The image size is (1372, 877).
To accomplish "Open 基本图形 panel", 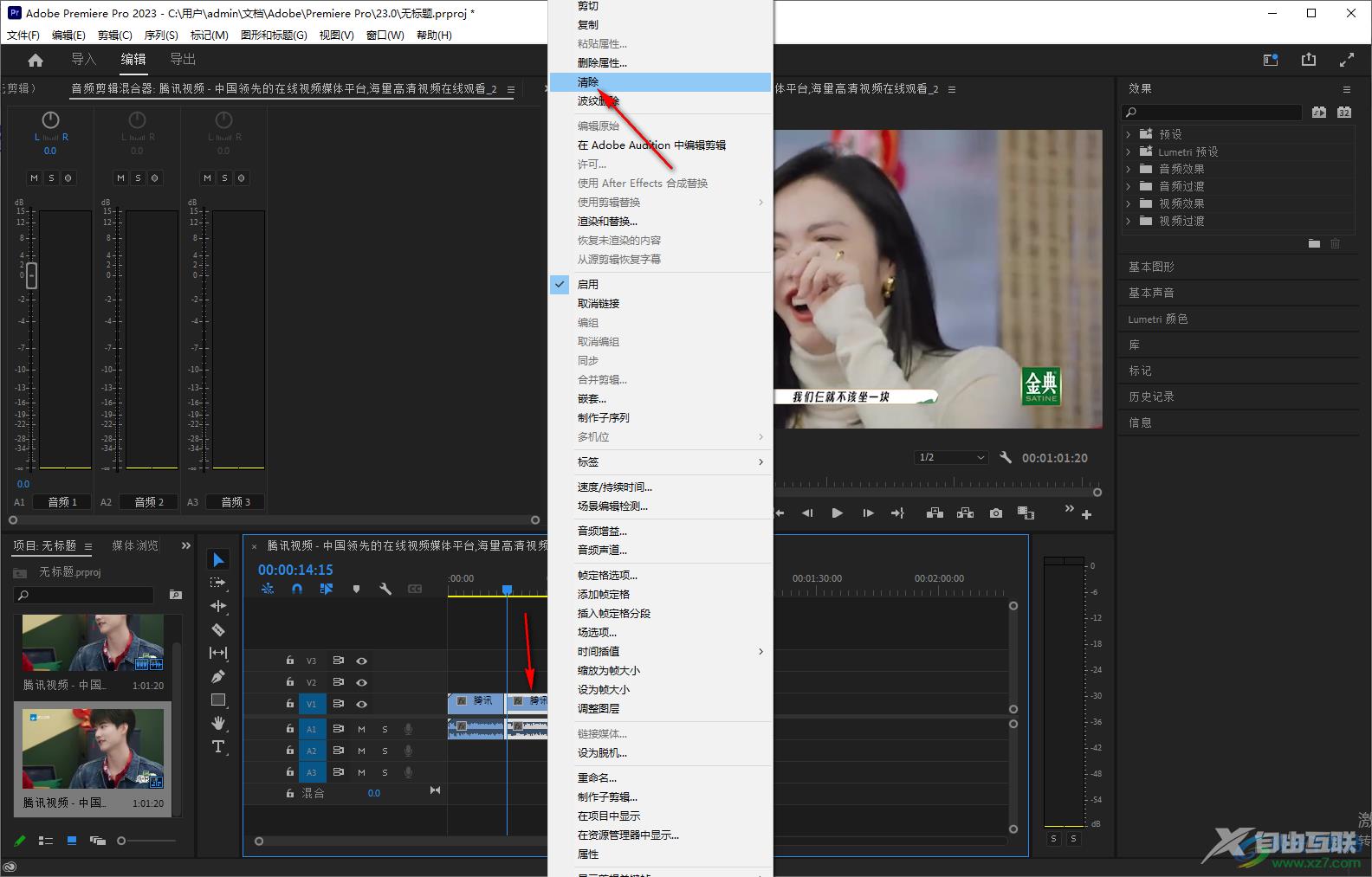I will click(x=1151, y=267).
